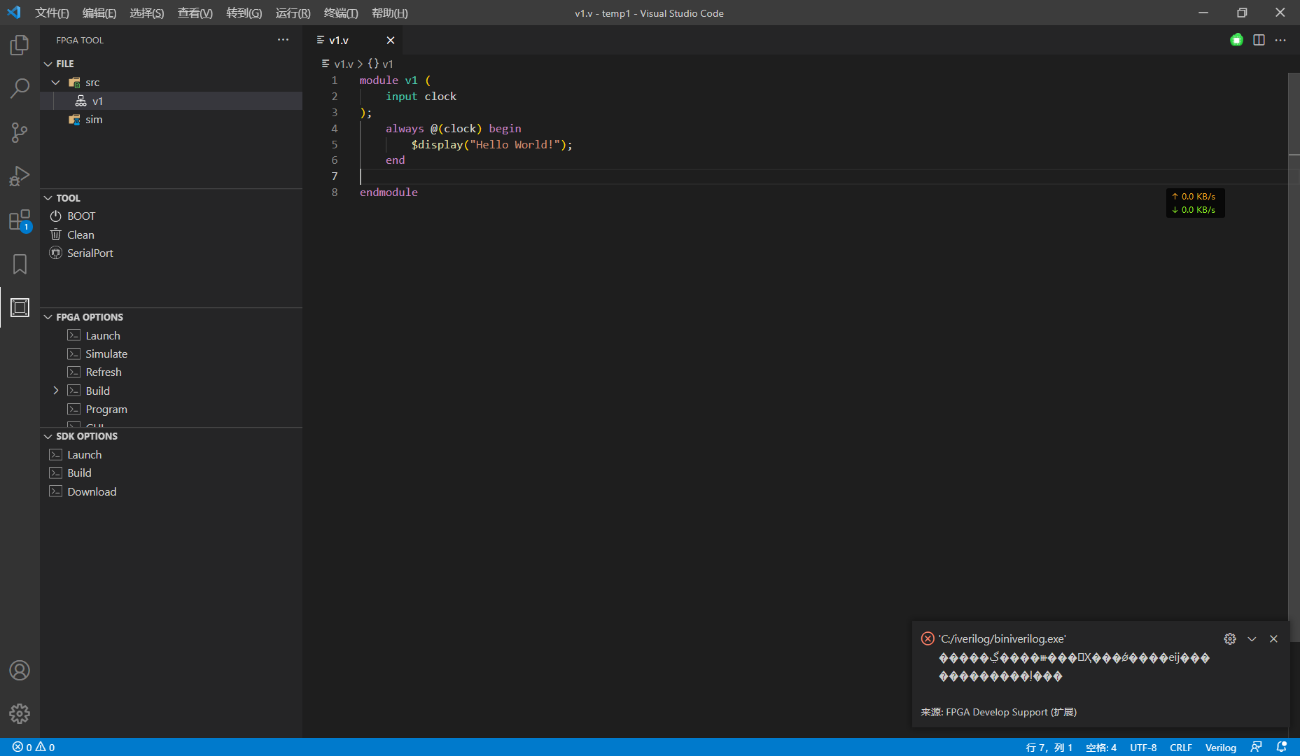Screen dimensions: 1300x756
Task: Open the 帮助(H) menu
Action: pyautogui.click(x=389, y=13)
